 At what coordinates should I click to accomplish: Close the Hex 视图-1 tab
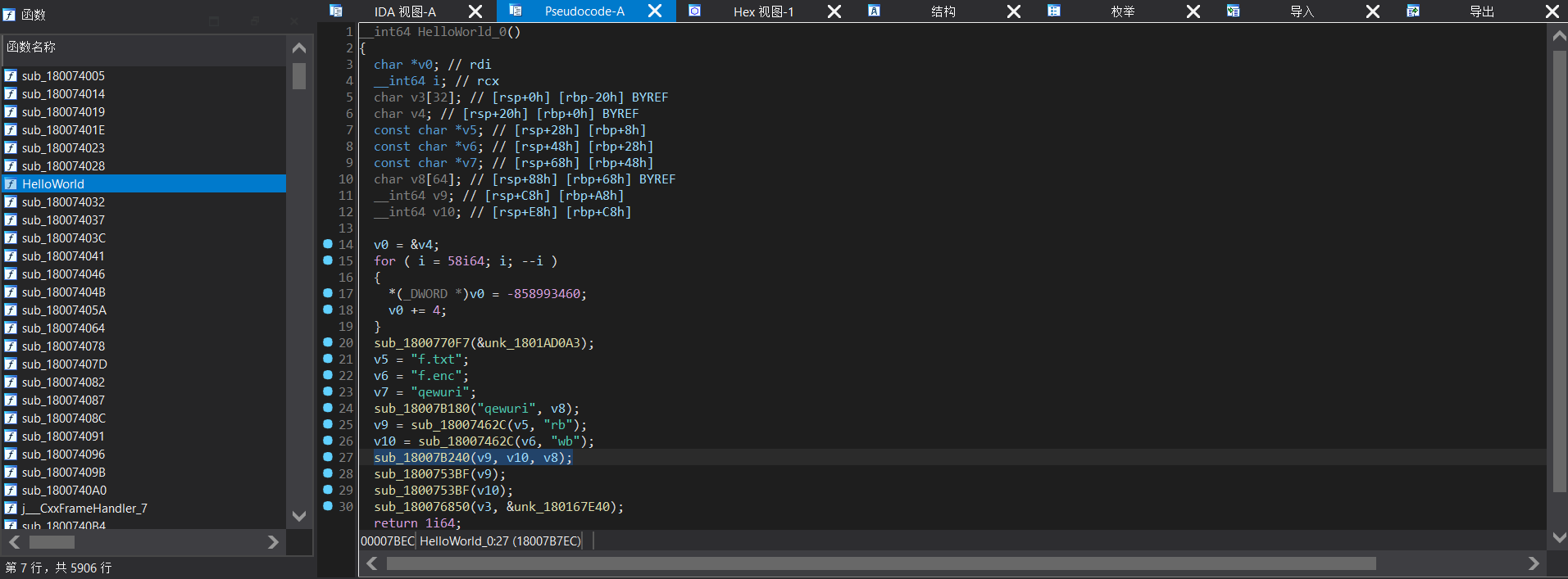[834, 11]
